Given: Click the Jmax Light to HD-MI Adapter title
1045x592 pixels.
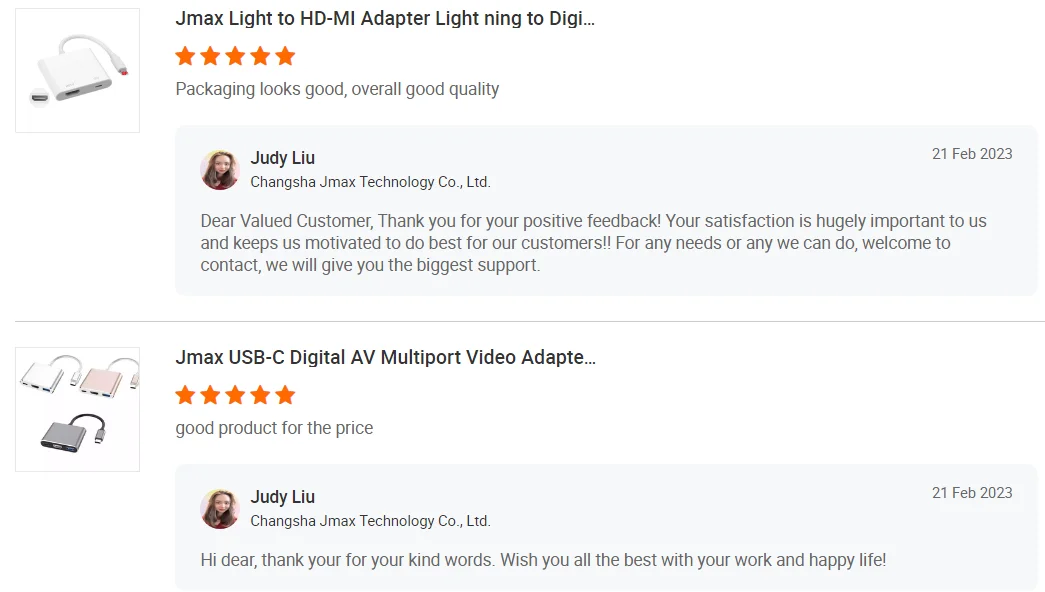Looking at the screenshot, I should [x=385, y=19].
